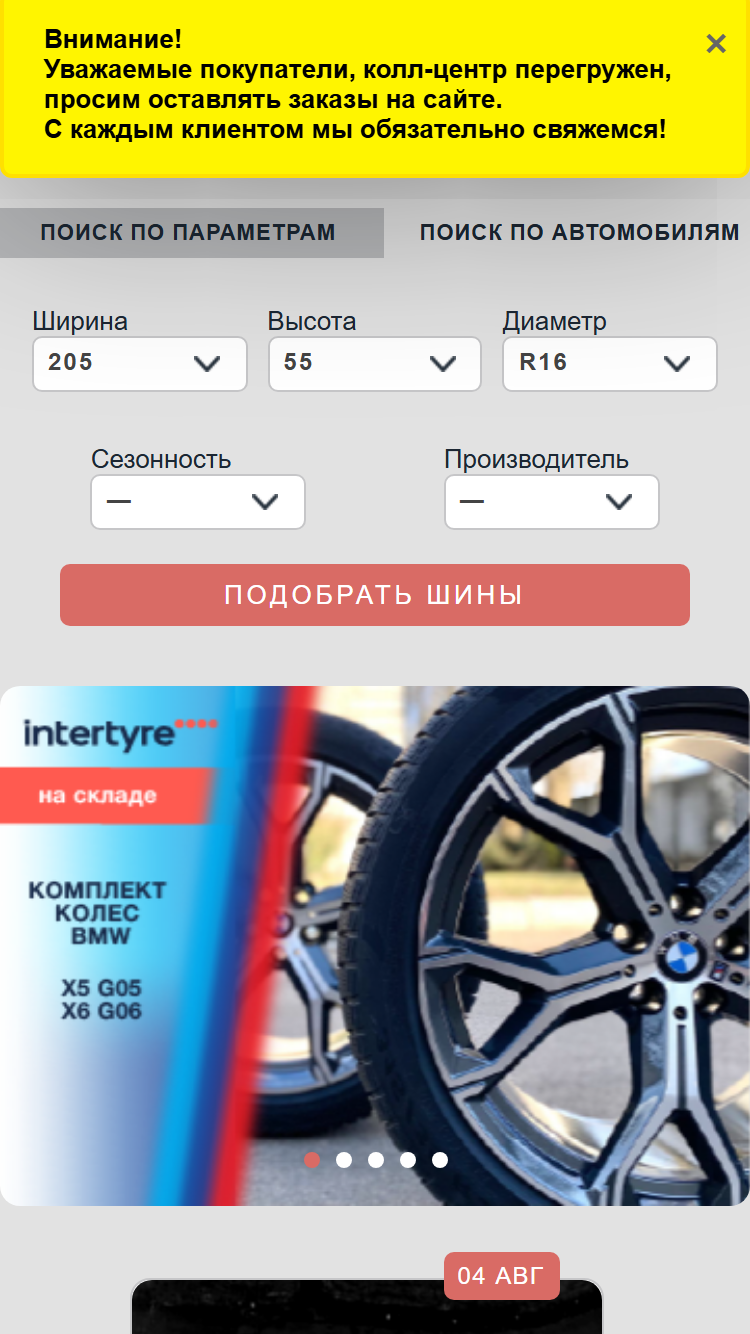Click the КОМПЛЕКТ КОЛЕС BMW banner text
The image size is (750, 1334).
tap(98, 913)
